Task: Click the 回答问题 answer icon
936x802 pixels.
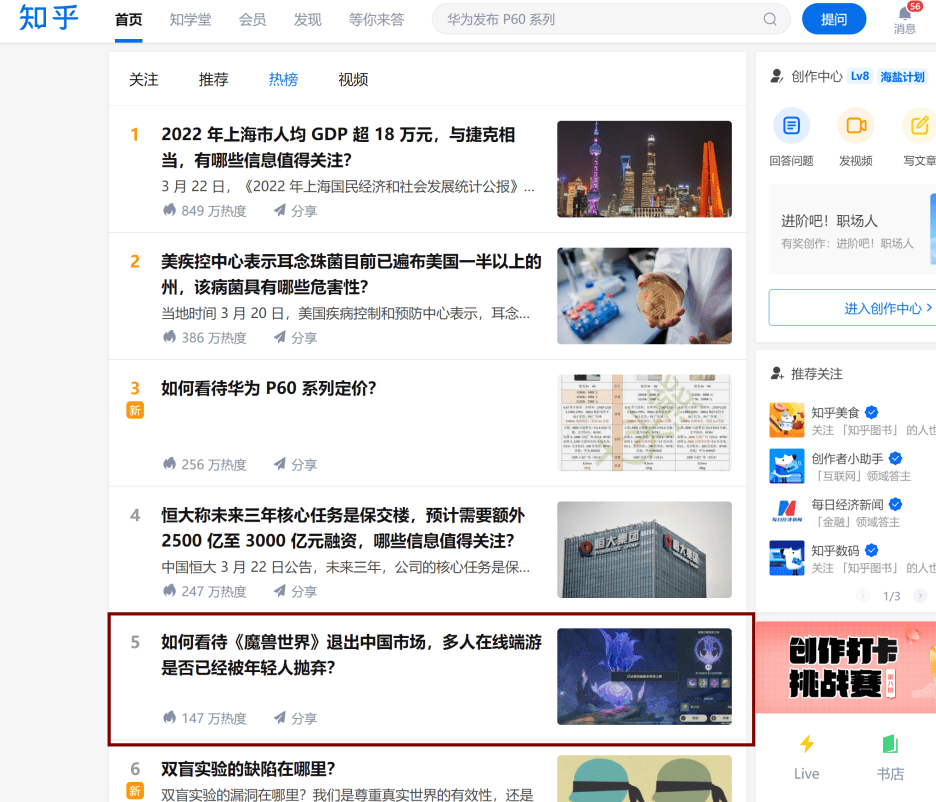Action: [x=792, y=126]
